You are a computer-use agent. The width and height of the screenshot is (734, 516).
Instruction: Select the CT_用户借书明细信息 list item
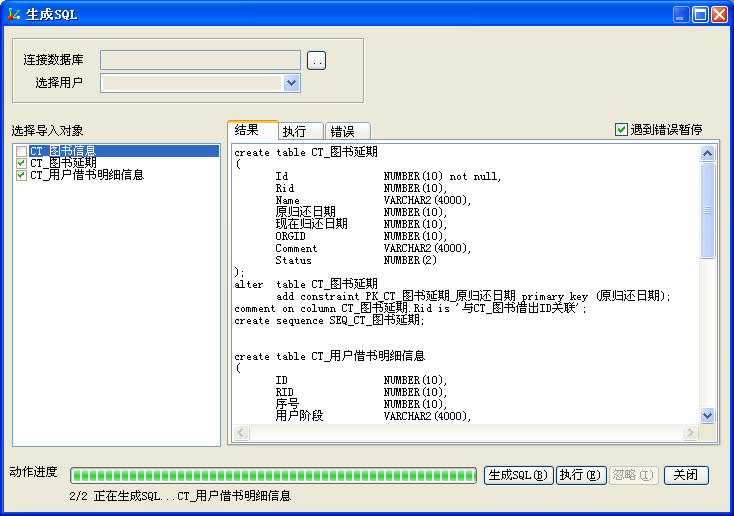tap(87, 175)
